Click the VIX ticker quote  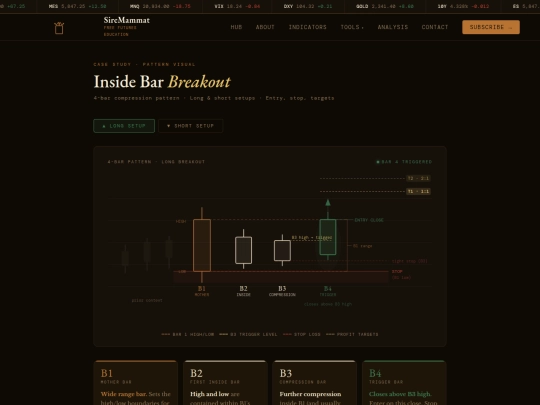[237, 6]
